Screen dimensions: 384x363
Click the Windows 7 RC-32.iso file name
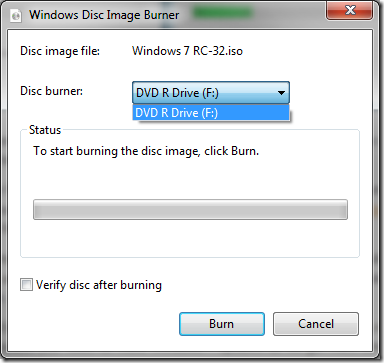[x=187, y=51]
